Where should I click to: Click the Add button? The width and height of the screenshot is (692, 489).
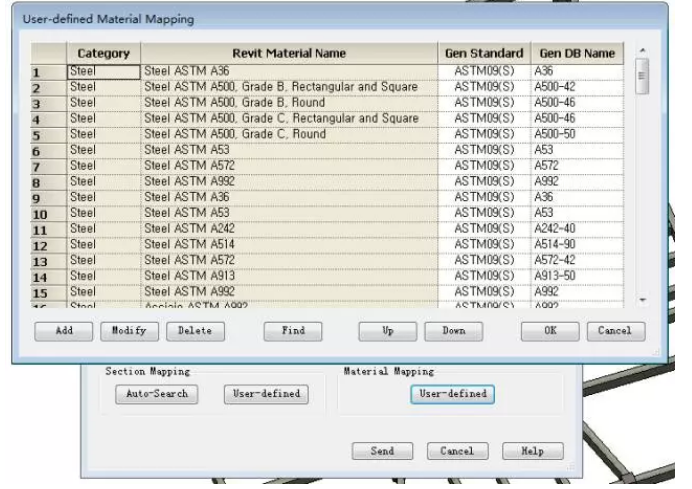[x=63, y=331]
